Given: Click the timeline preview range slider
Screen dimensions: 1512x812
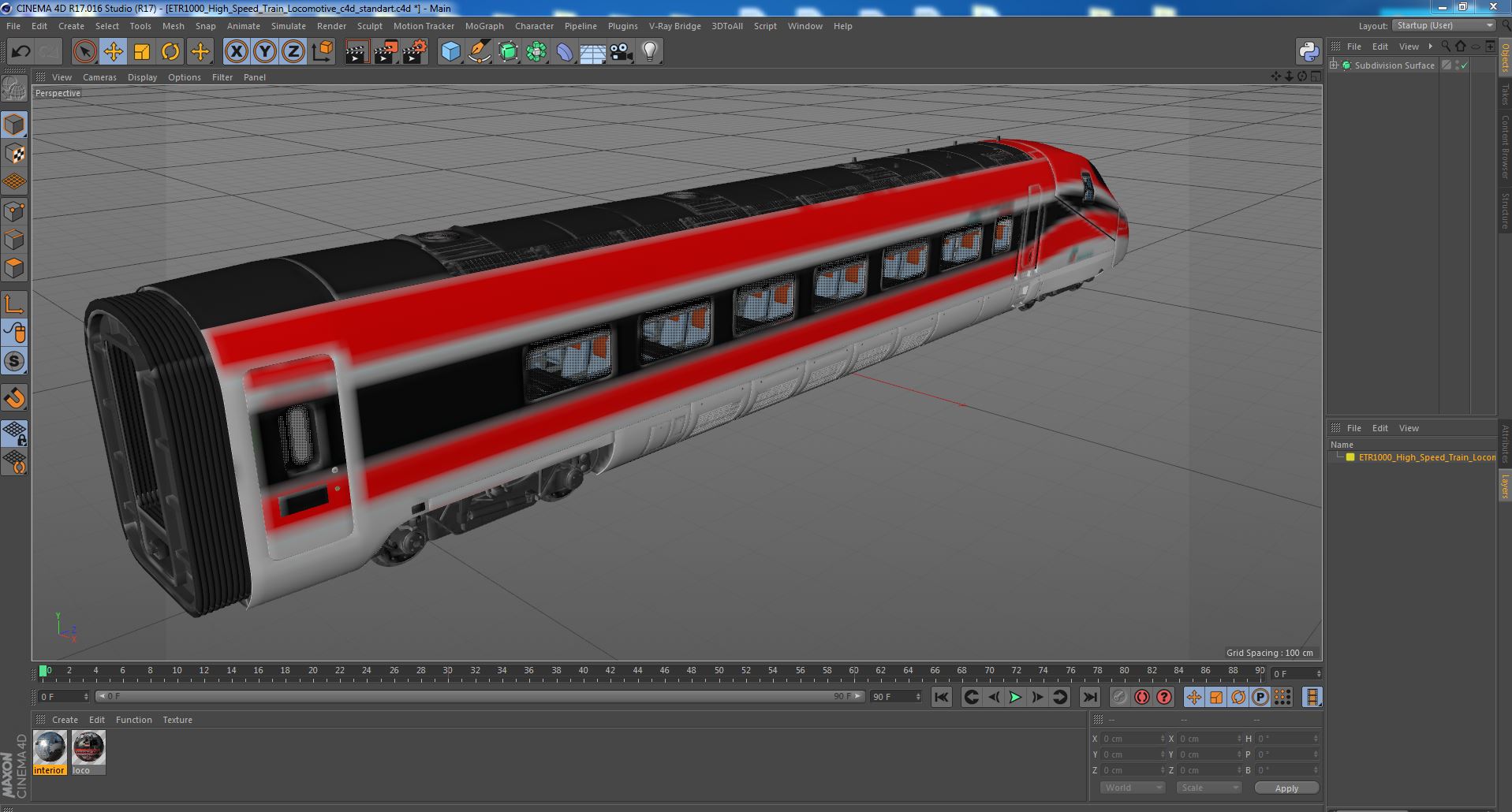Looking at the screenshot, I should pyautogui.click(x=480, y=697).
